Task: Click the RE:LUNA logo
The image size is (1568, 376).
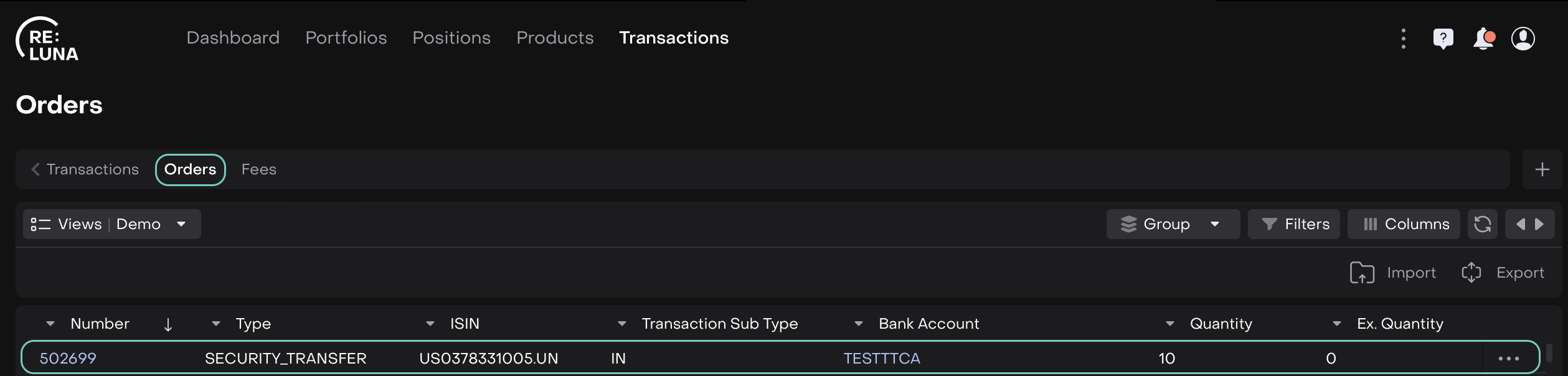Action: coord(47,39)
